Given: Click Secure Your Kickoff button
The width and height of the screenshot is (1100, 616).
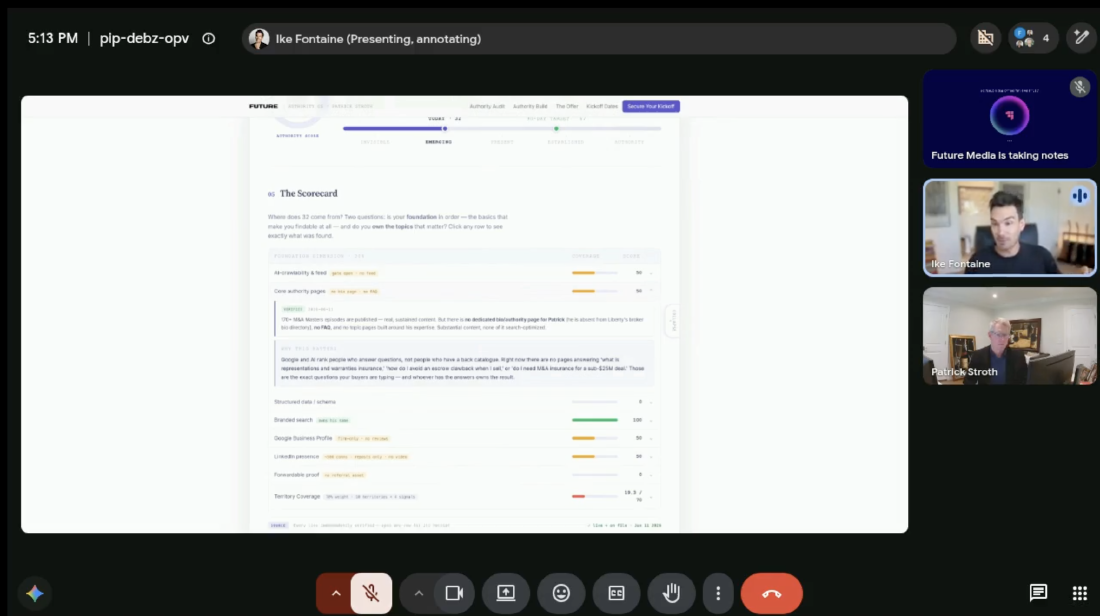Looking at the screenshot, I should point(651,107).
